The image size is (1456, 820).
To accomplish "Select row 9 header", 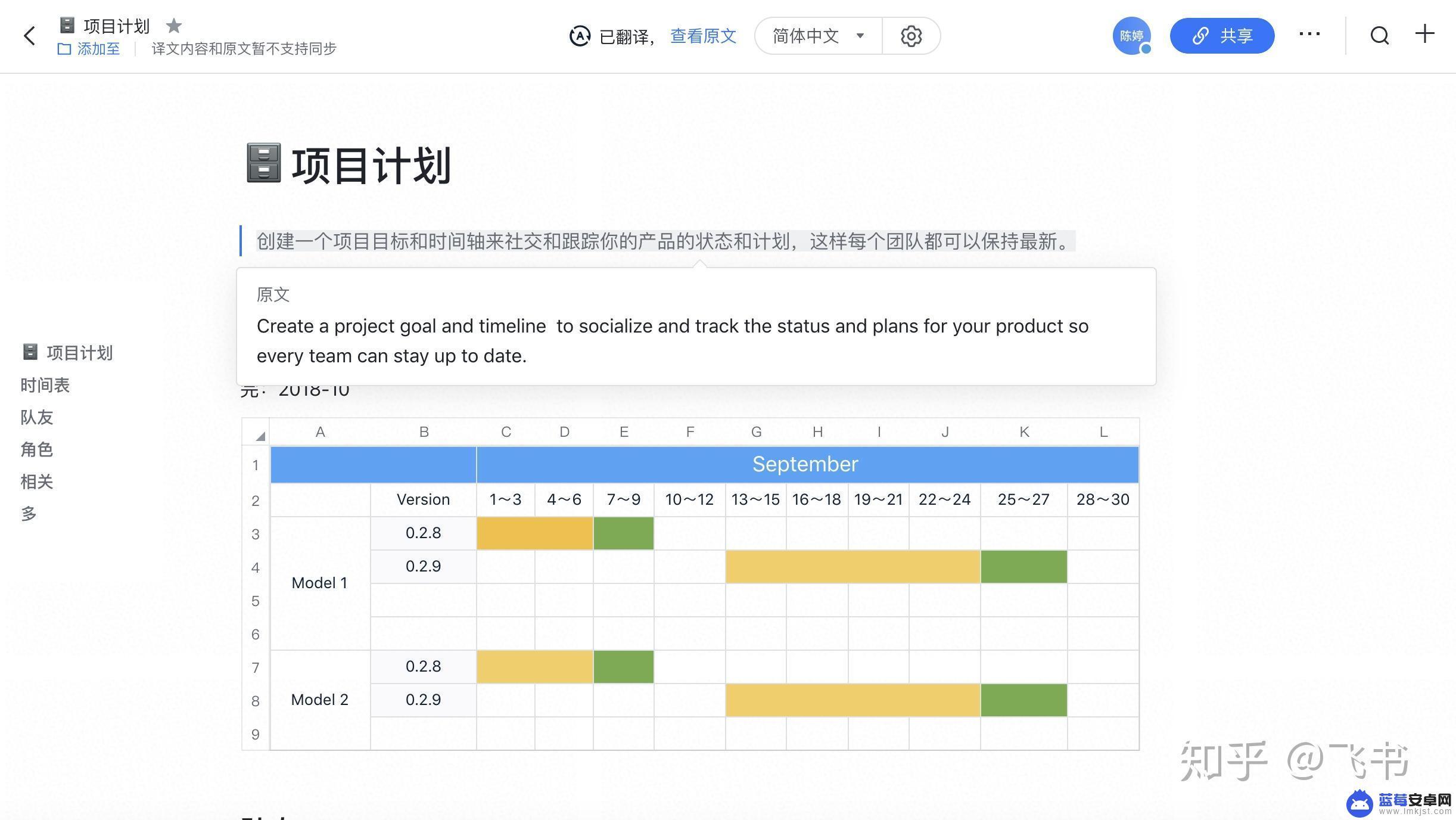I will 256,734.
